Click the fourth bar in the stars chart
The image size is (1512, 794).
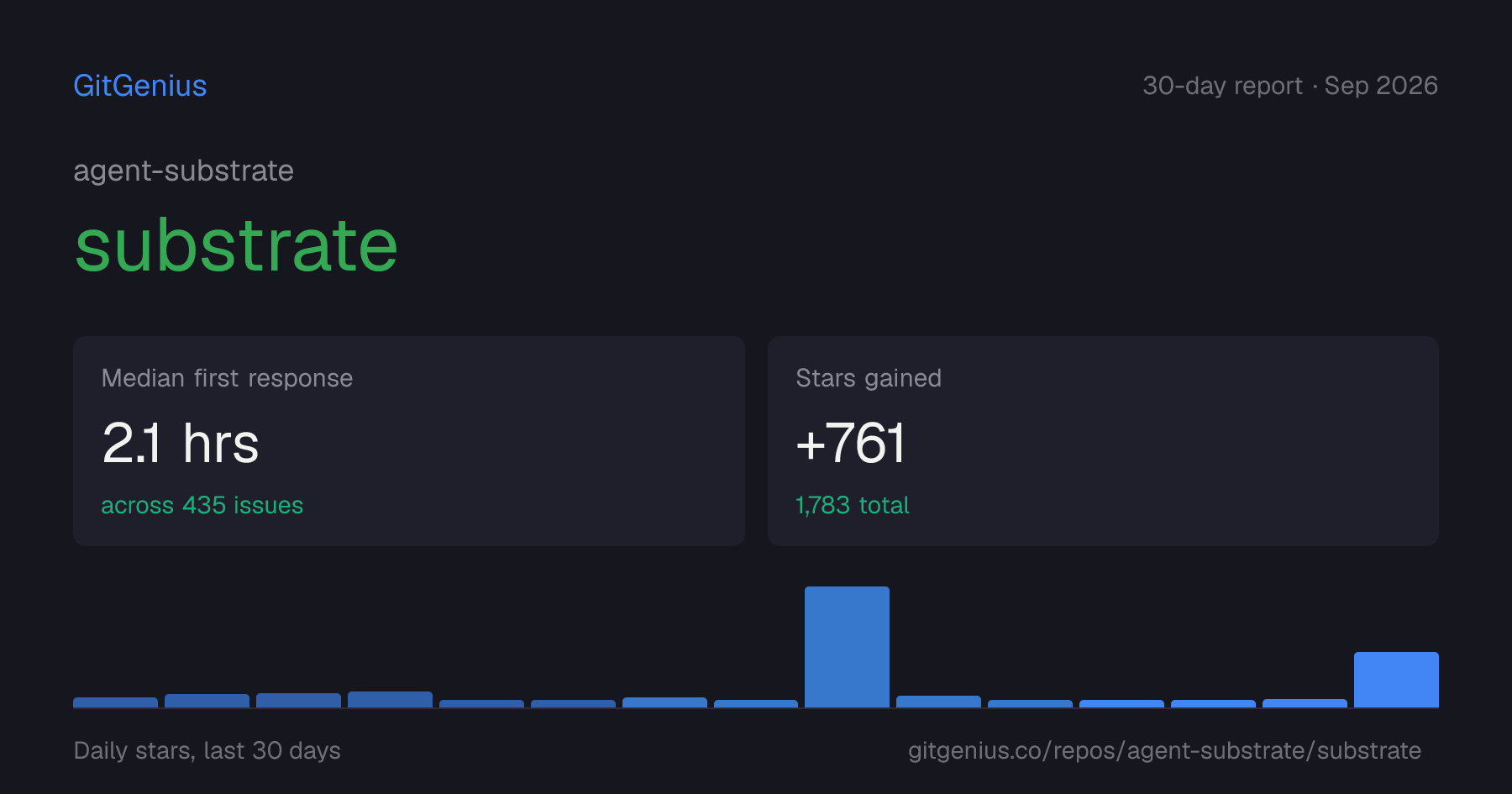point(390,700)
